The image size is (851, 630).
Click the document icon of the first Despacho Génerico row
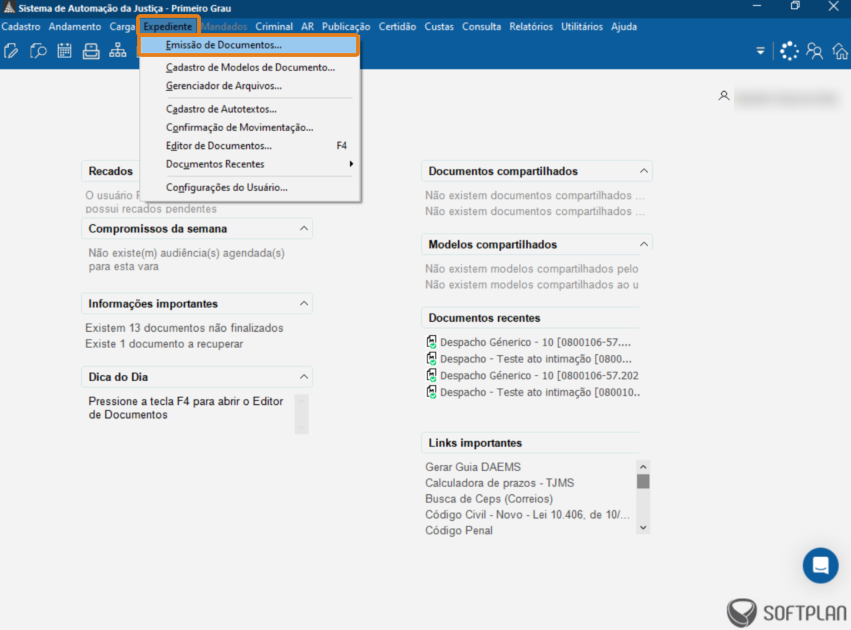click(431, 342)
